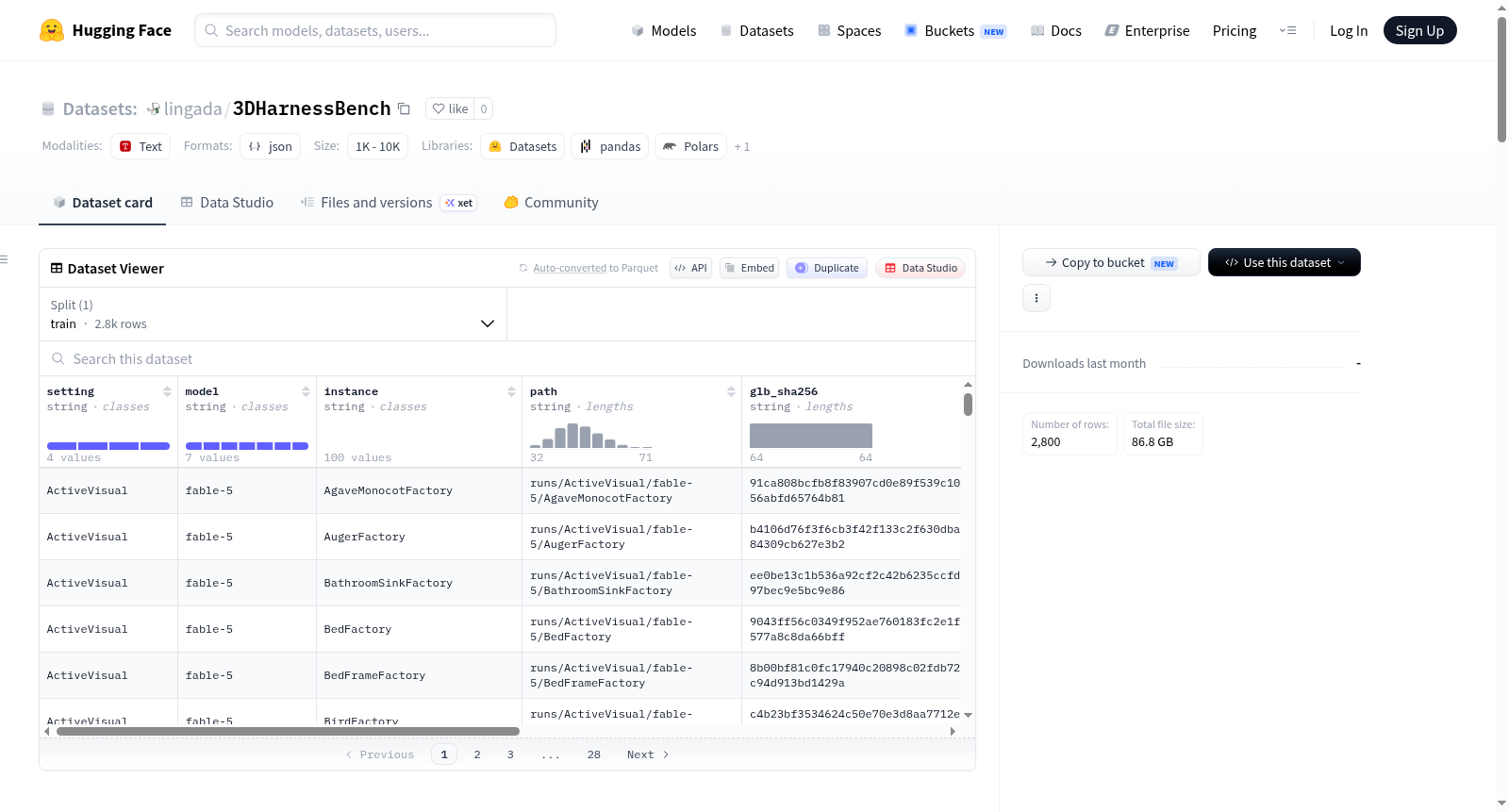This screenshot has width=1509, height=812.
Task: Click Next page in pagination
Action: (x=648, y=754)
